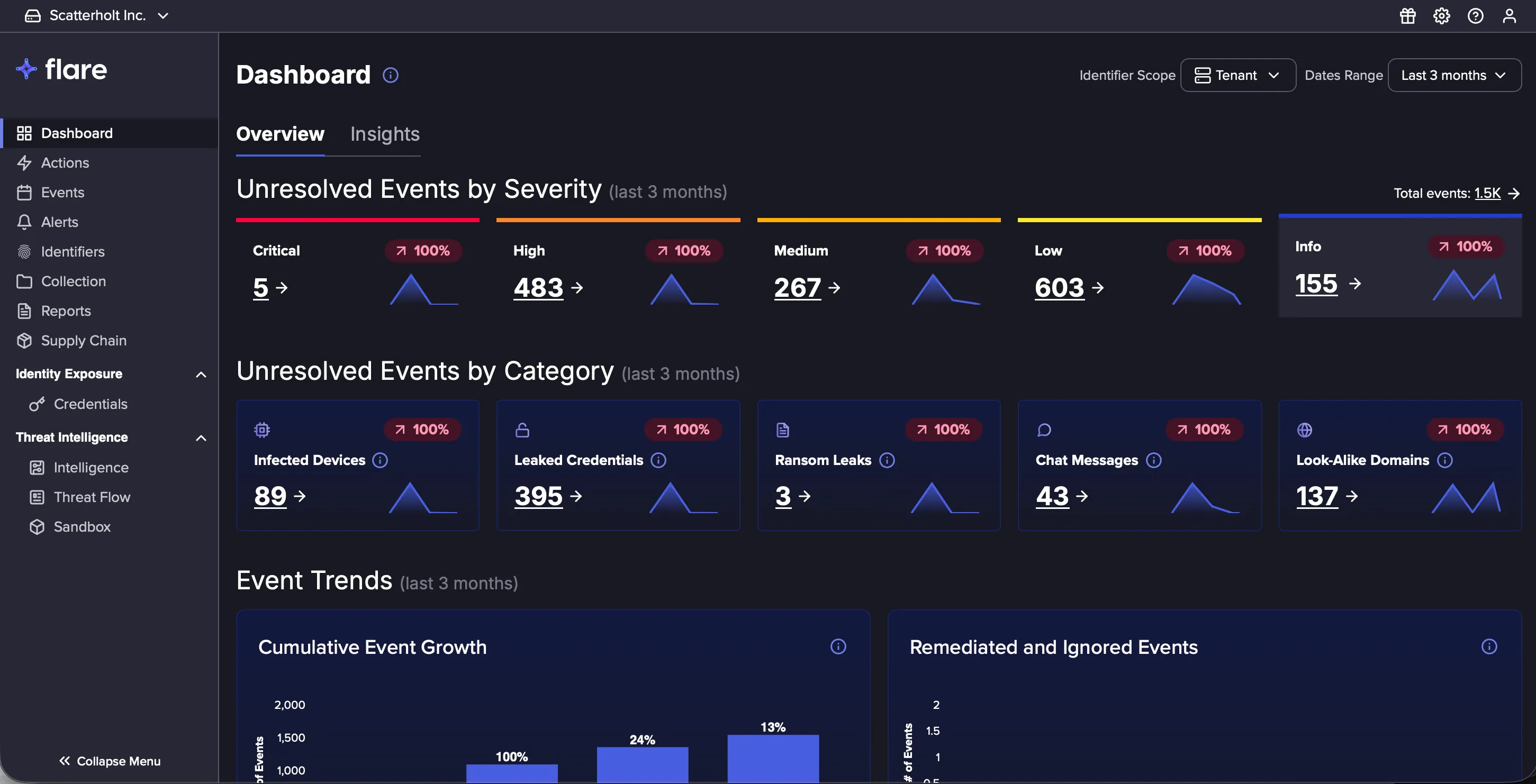Click the info icon next to Infected Devices
The height and width of the screenshot is (784, 1536).
(380, 460)
